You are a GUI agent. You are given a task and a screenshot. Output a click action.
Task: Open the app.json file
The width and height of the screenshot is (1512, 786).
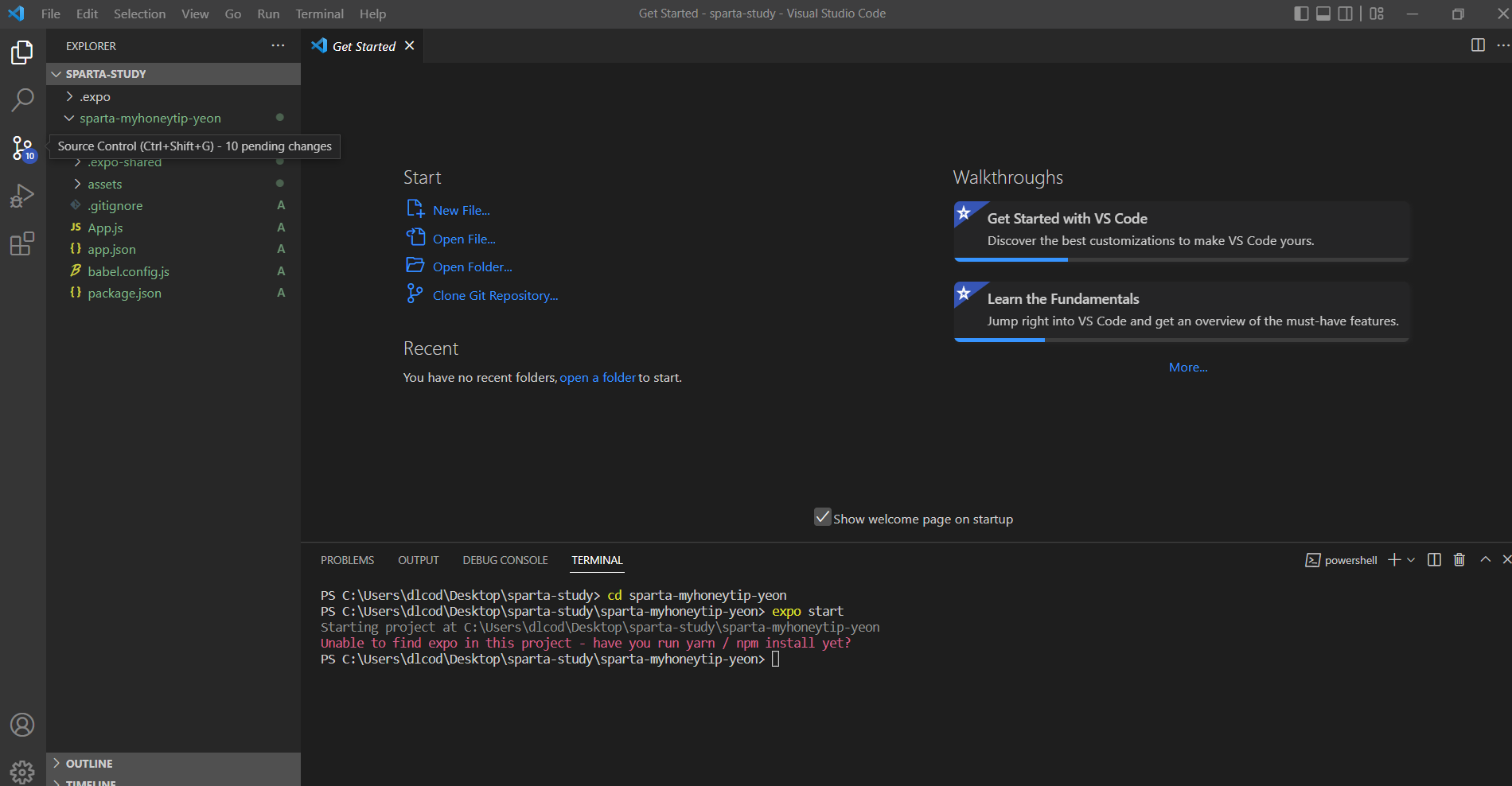[x=173, y=249]
